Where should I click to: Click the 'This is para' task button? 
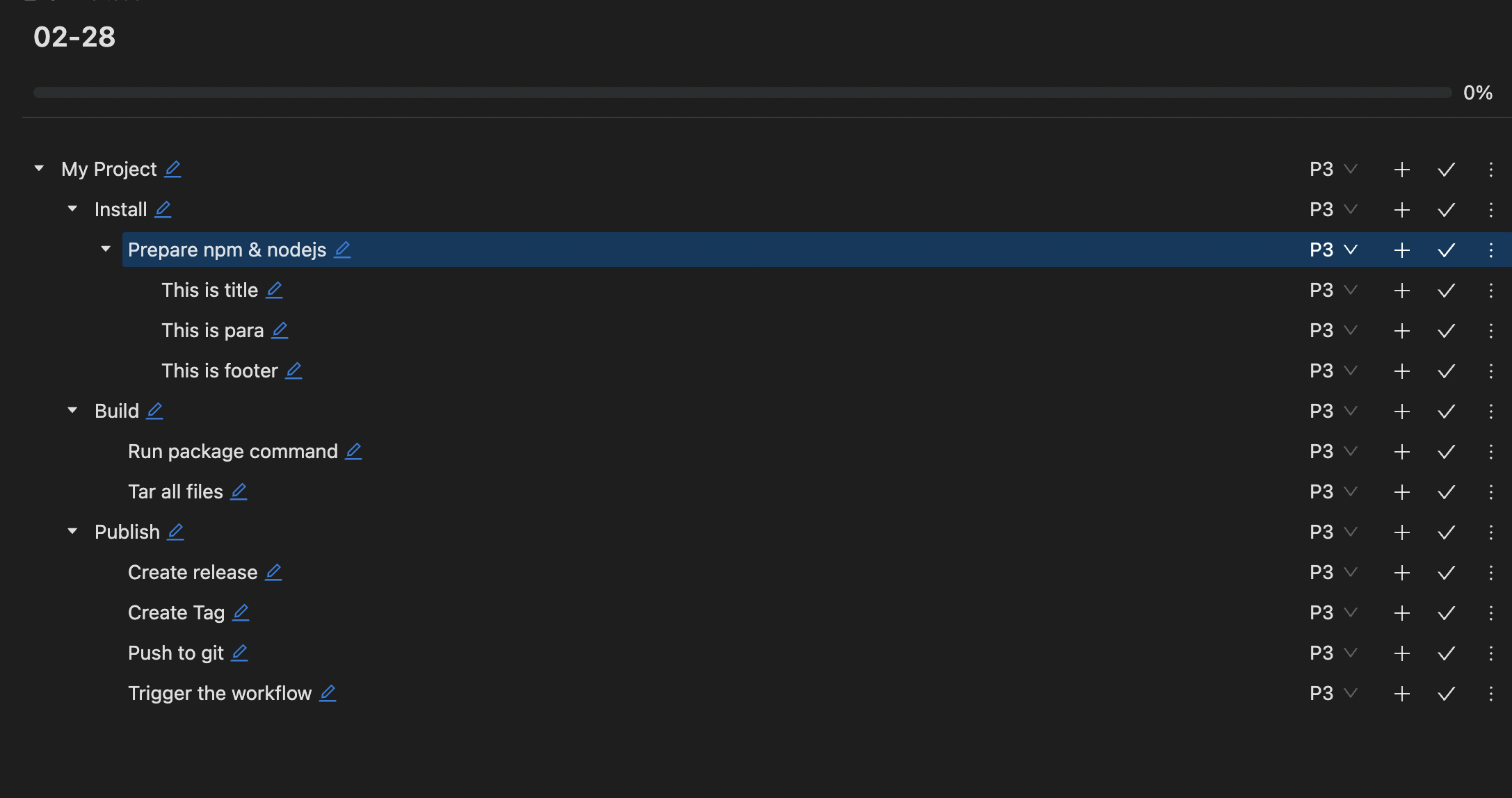click(x=212, y=329)
